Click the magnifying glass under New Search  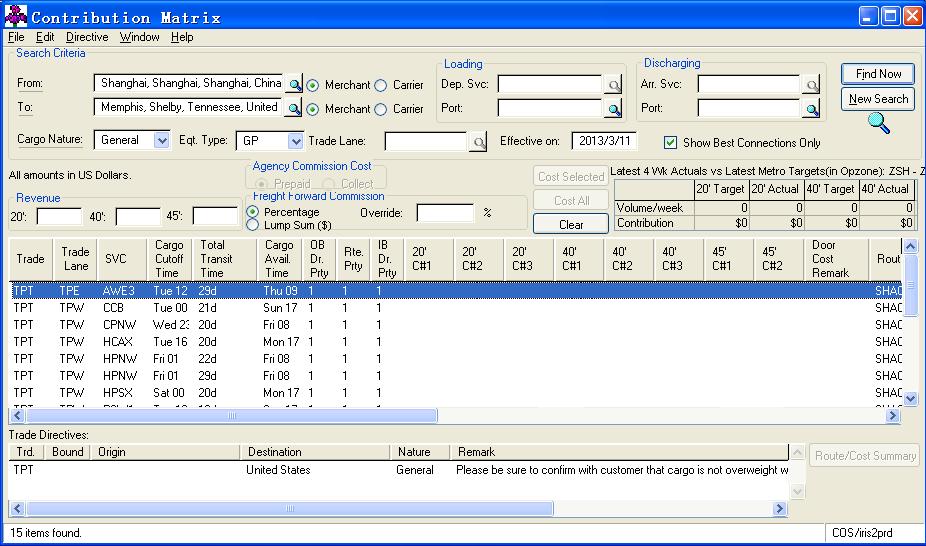[877, 123]
